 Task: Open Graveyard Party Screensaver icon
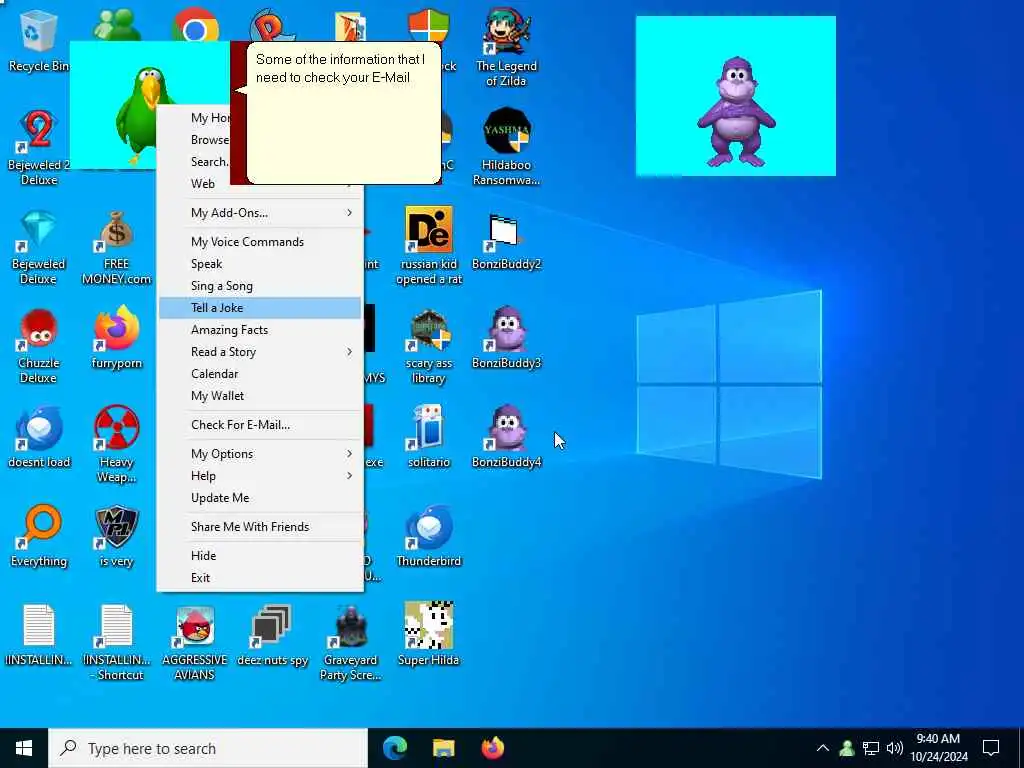click(350, 643)
